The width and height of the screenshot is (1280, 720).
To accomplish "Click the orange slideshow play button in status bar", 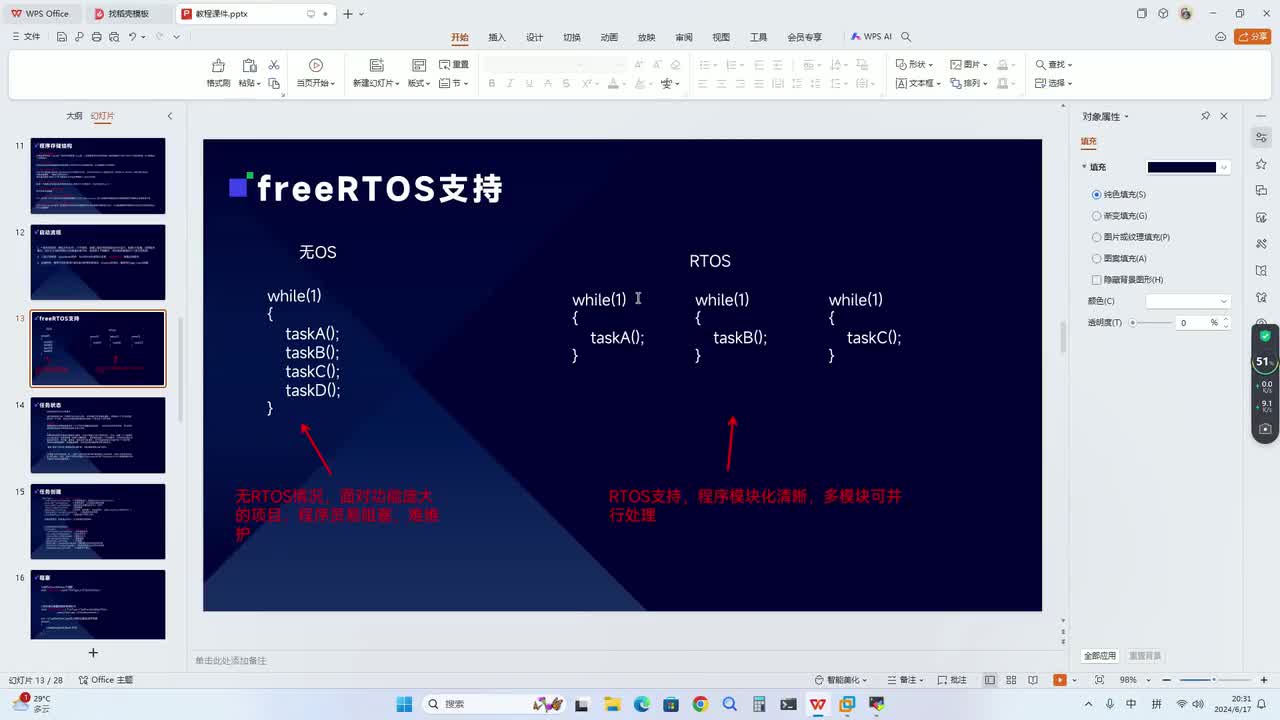I will point(1059,680).
